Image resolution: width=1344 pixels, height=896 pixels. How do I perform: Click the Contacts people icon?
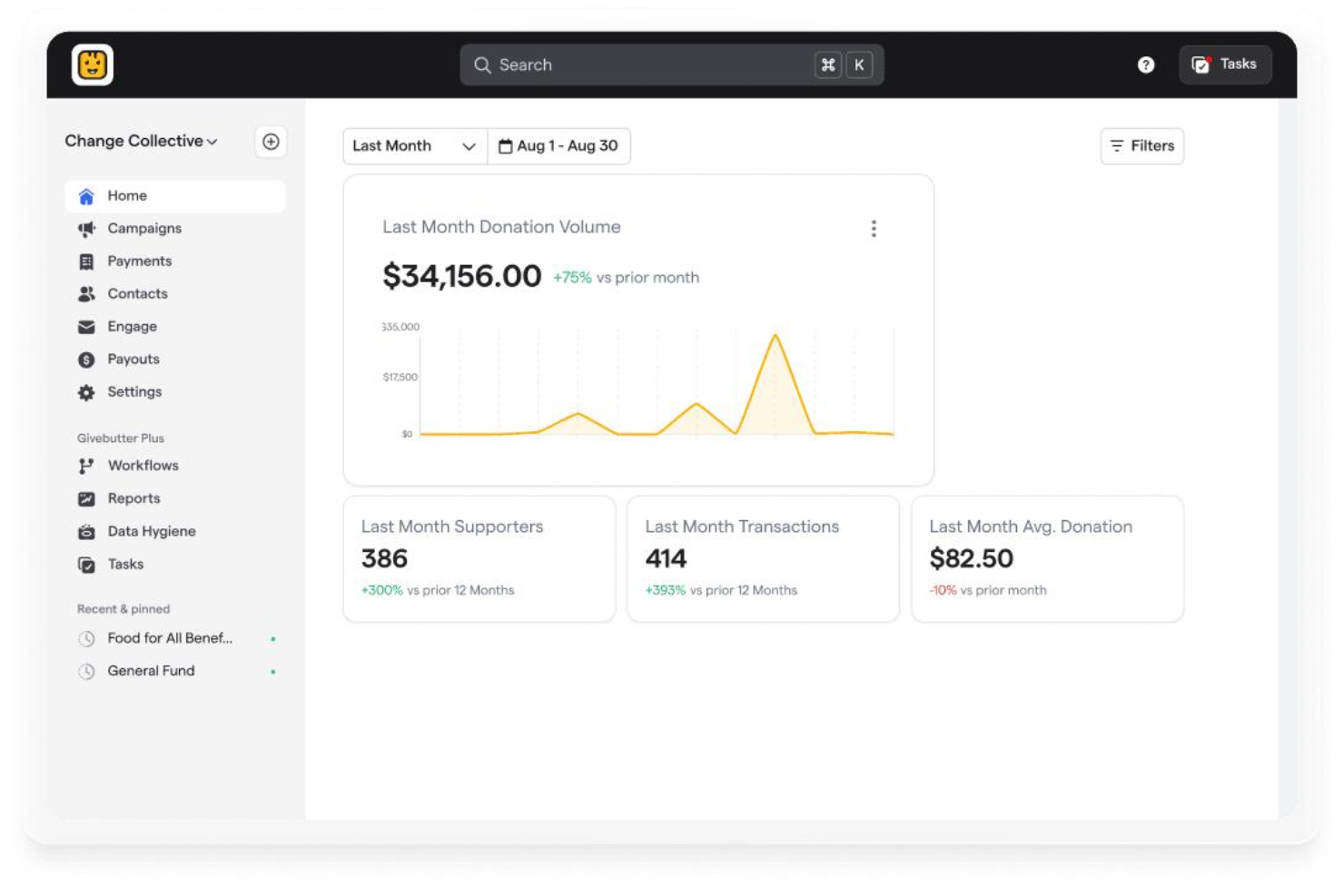pyautogui.click(x=86, y=293)
